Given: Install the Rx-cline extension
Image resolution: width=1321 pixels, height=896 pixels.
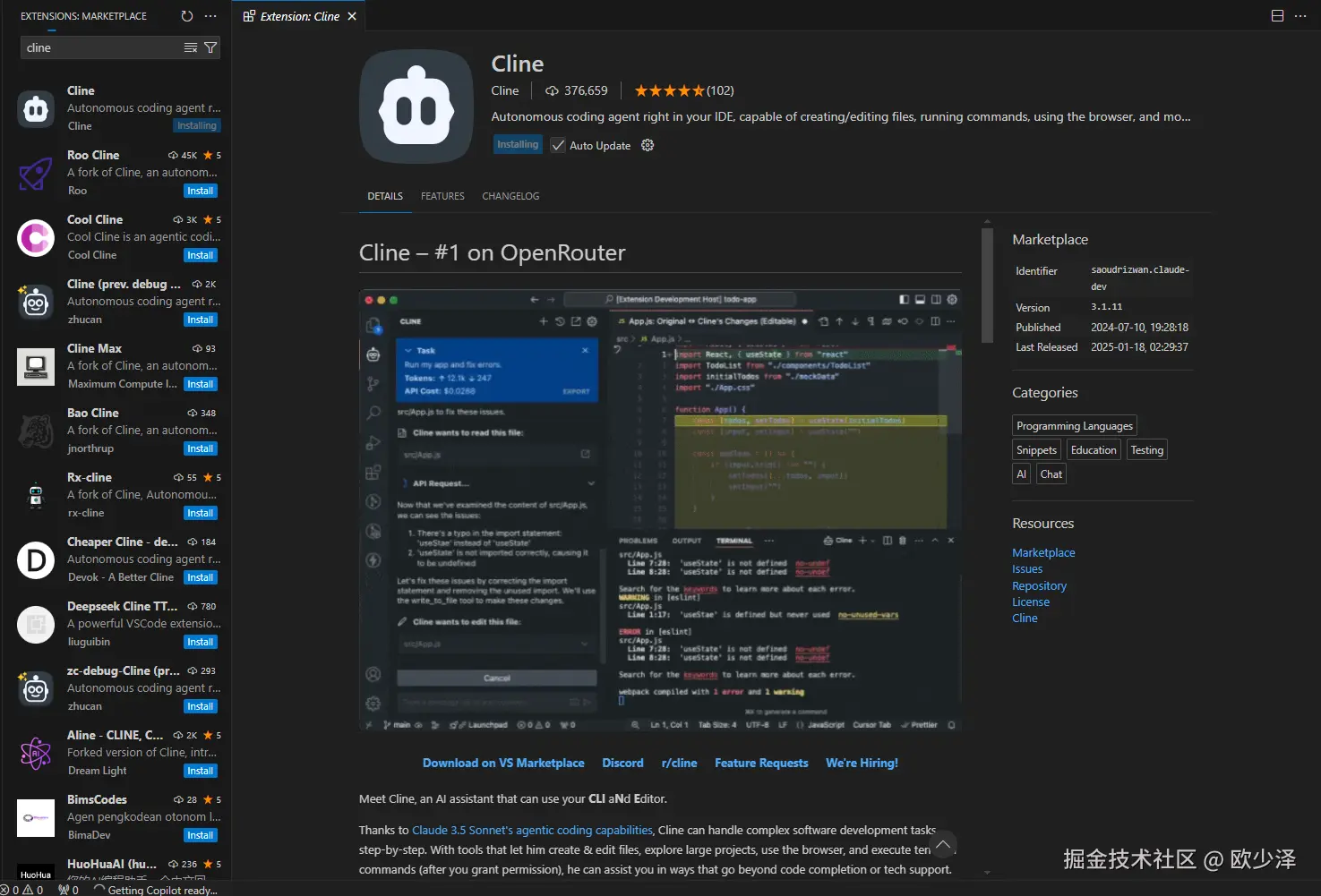Looking at the screenshot, I should tap(201, 513).
